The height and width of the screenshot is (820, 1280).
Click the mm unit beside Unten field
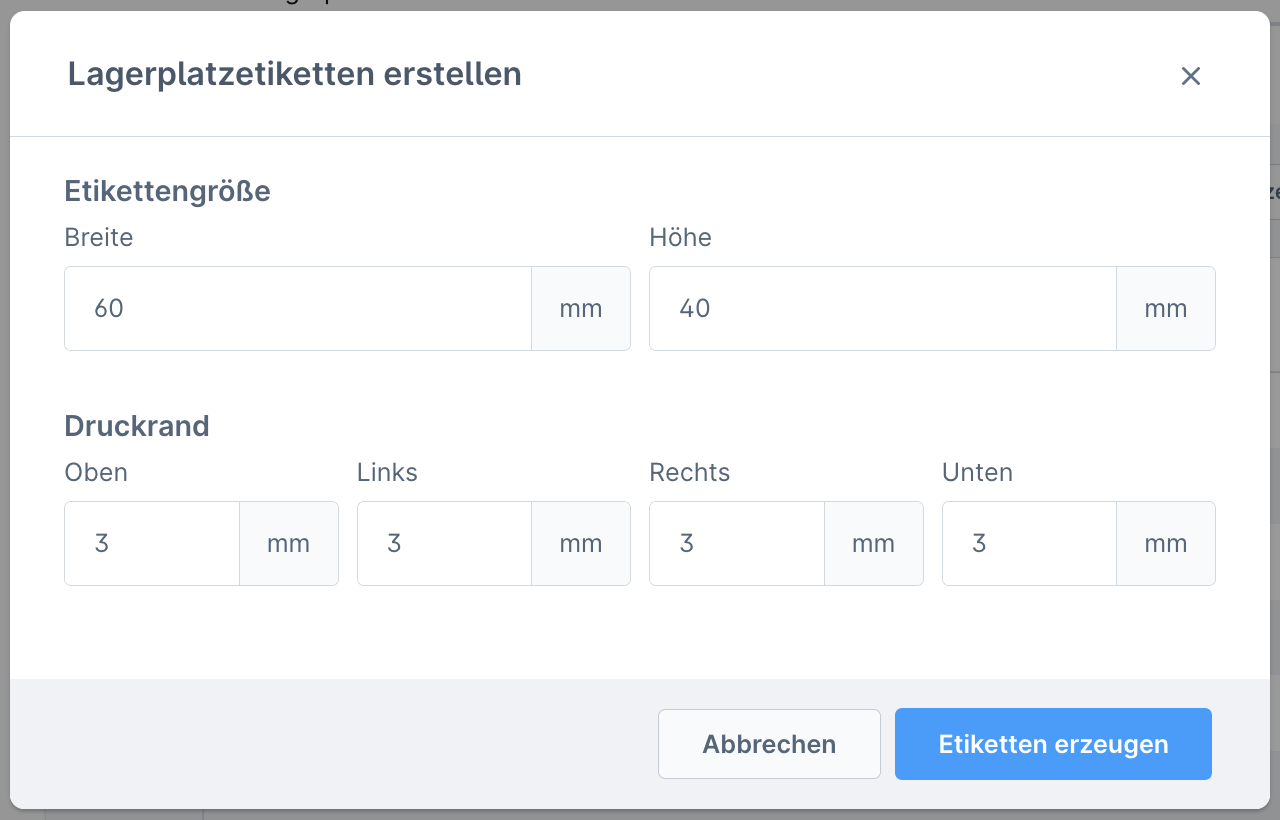1166,543
